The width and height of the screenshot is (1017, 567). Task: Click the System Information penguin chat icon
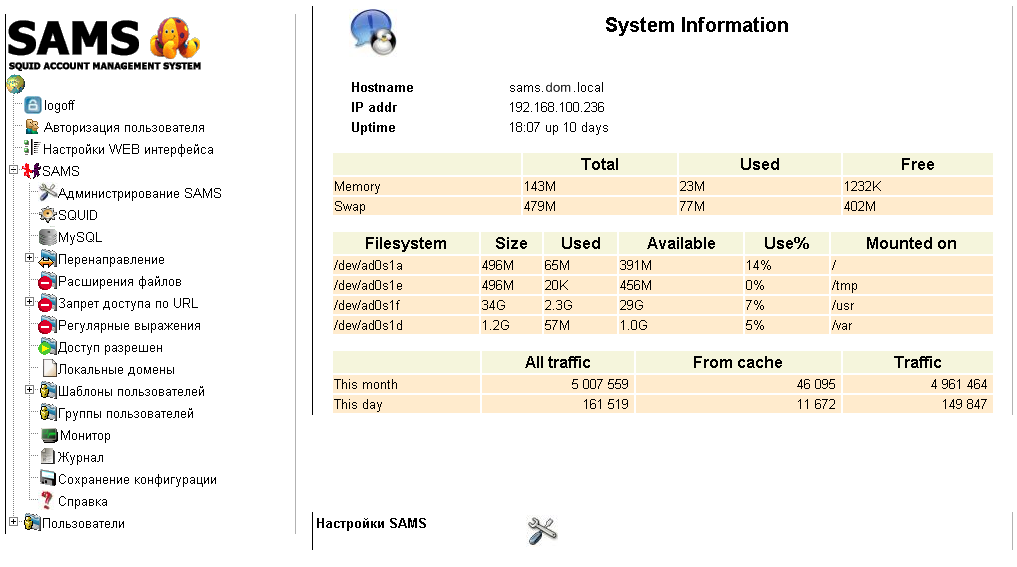(x=374, y=32)
